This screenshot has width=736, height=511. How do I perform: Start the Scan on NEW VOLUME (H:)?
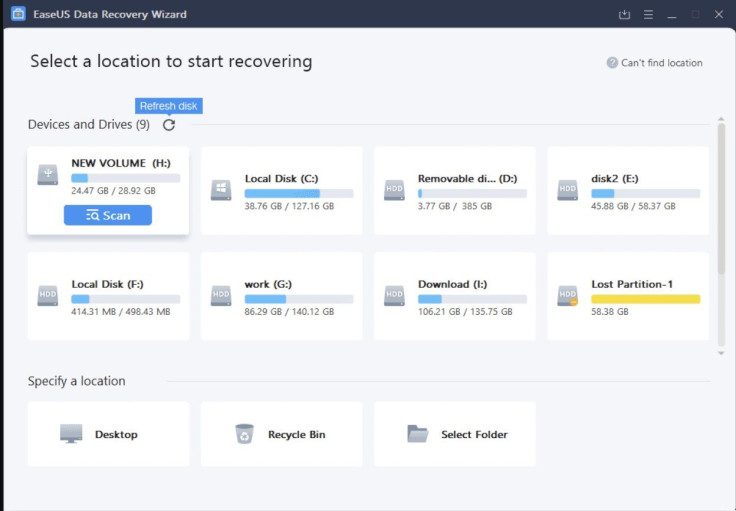point(108,215)
